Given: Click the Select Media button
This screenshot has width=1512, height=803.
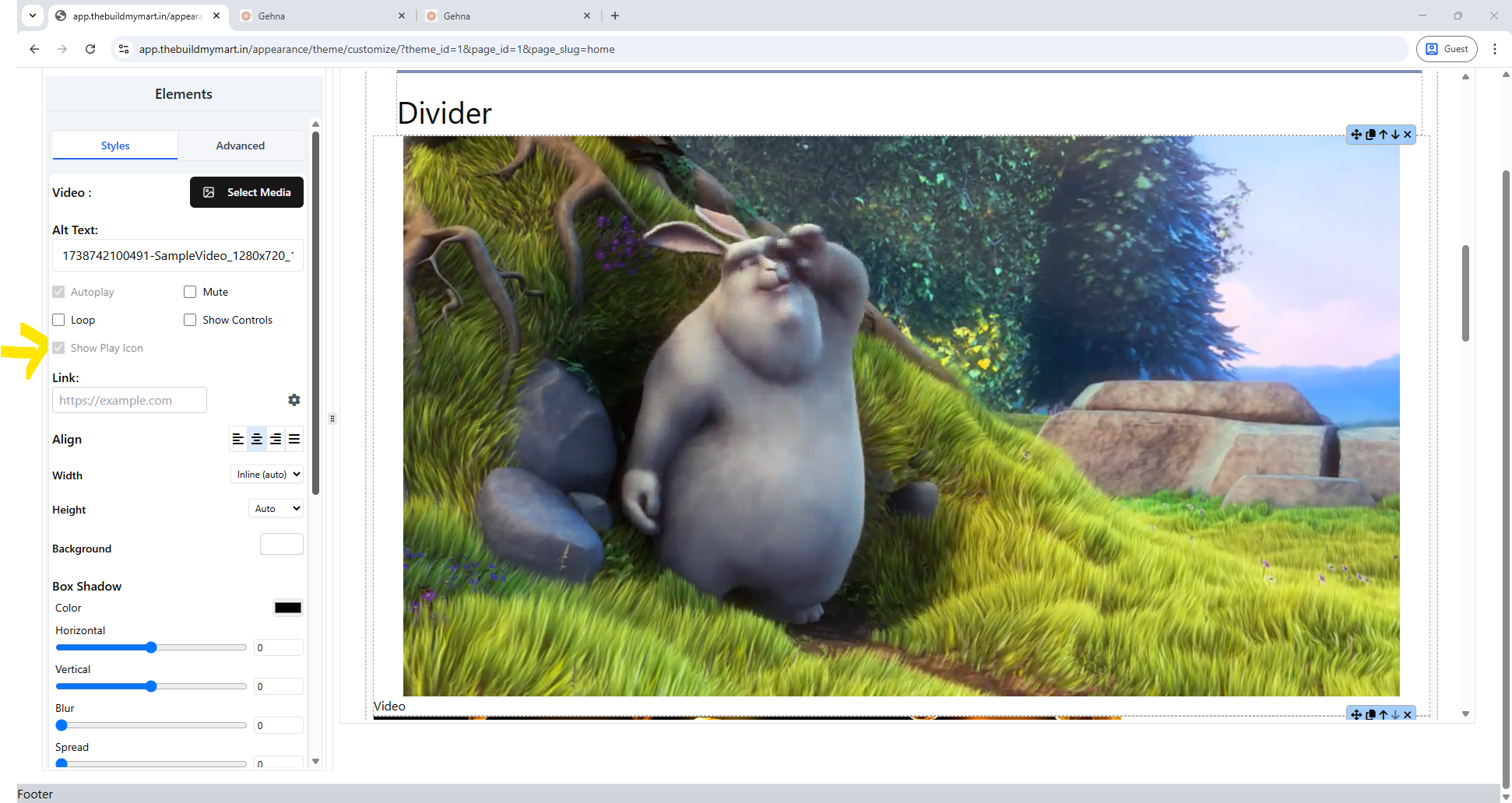Looking at the screenshot, I should pyautogui.click(x=247, y=192).
